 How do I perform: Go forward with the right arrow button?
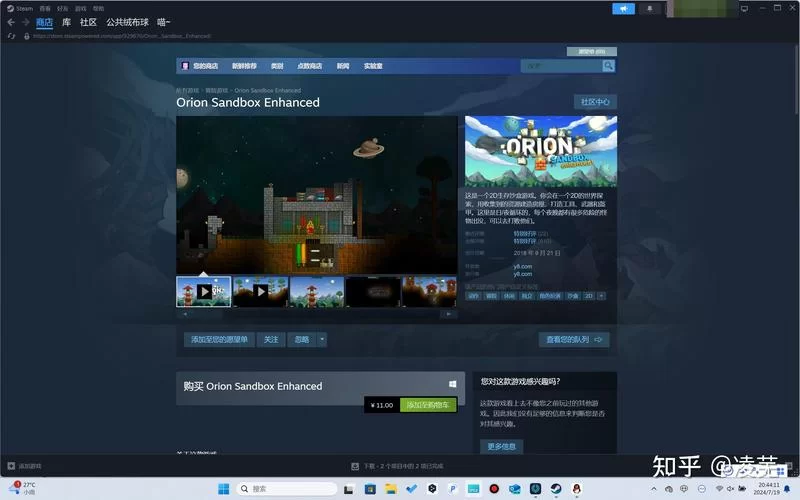(x=25, y=22)
